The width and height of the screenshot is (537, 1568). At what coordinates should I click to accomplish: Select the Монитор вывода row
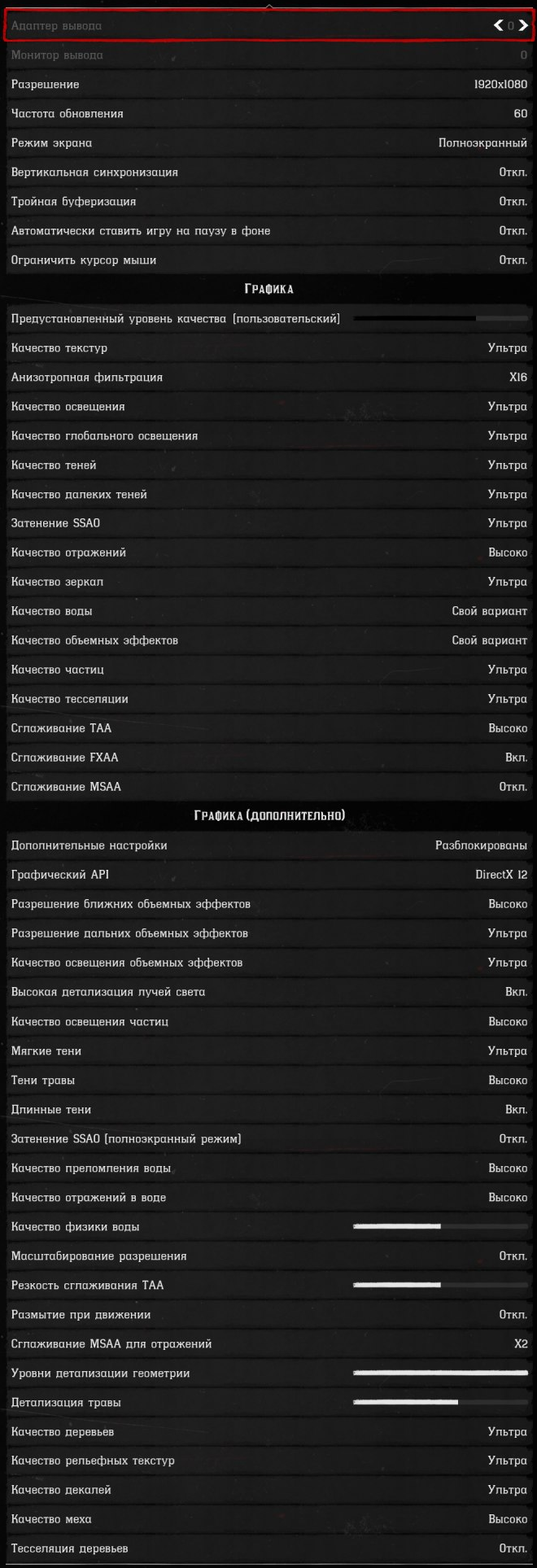click(x=268, y=55)
